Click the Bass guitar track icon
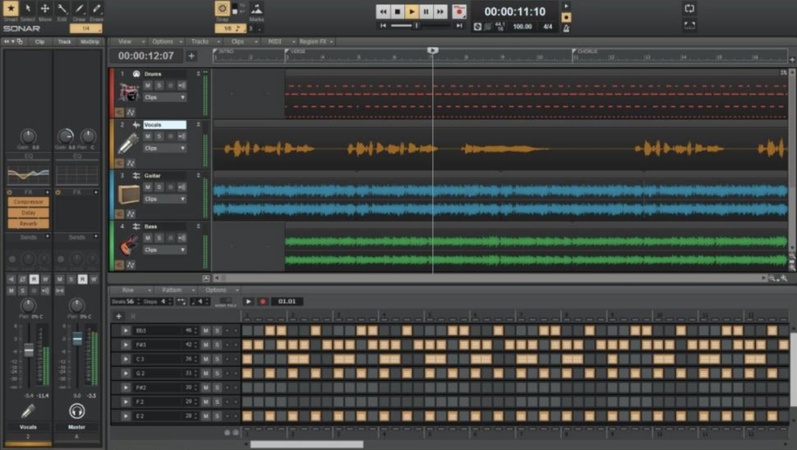This screenshot has width=797, height=450. tap(129, 245)
